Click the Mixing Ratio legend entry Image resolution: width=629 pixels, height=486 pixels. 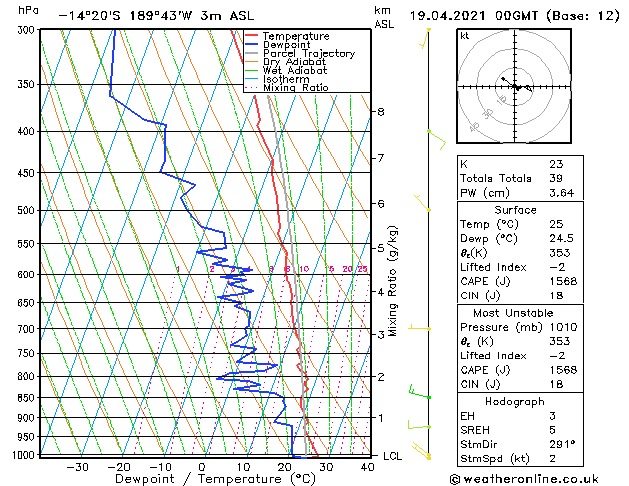click(287, 88)
